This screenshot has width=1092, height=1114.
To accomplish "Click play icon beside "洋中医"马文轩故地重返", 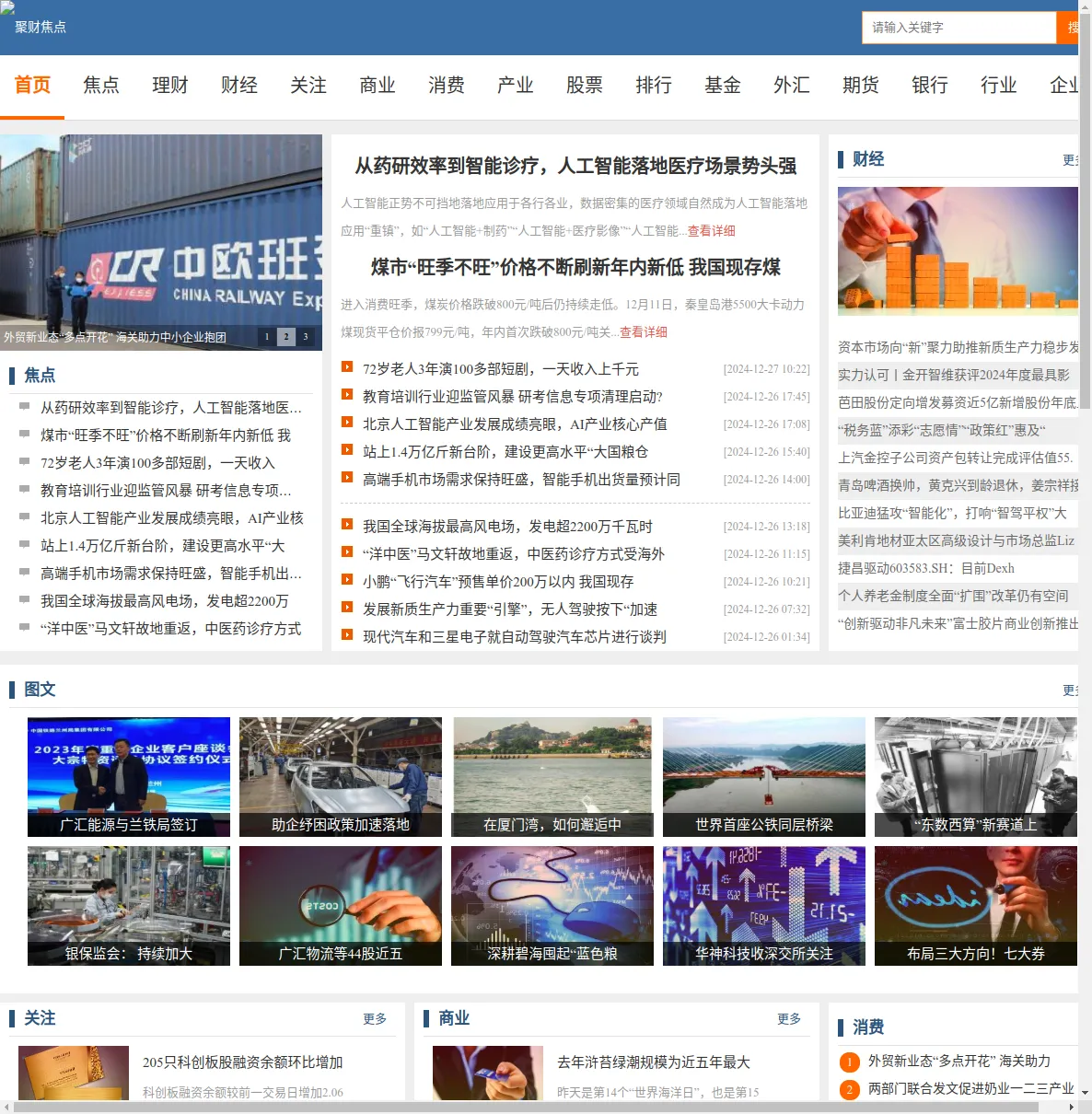I will [347, 551].
